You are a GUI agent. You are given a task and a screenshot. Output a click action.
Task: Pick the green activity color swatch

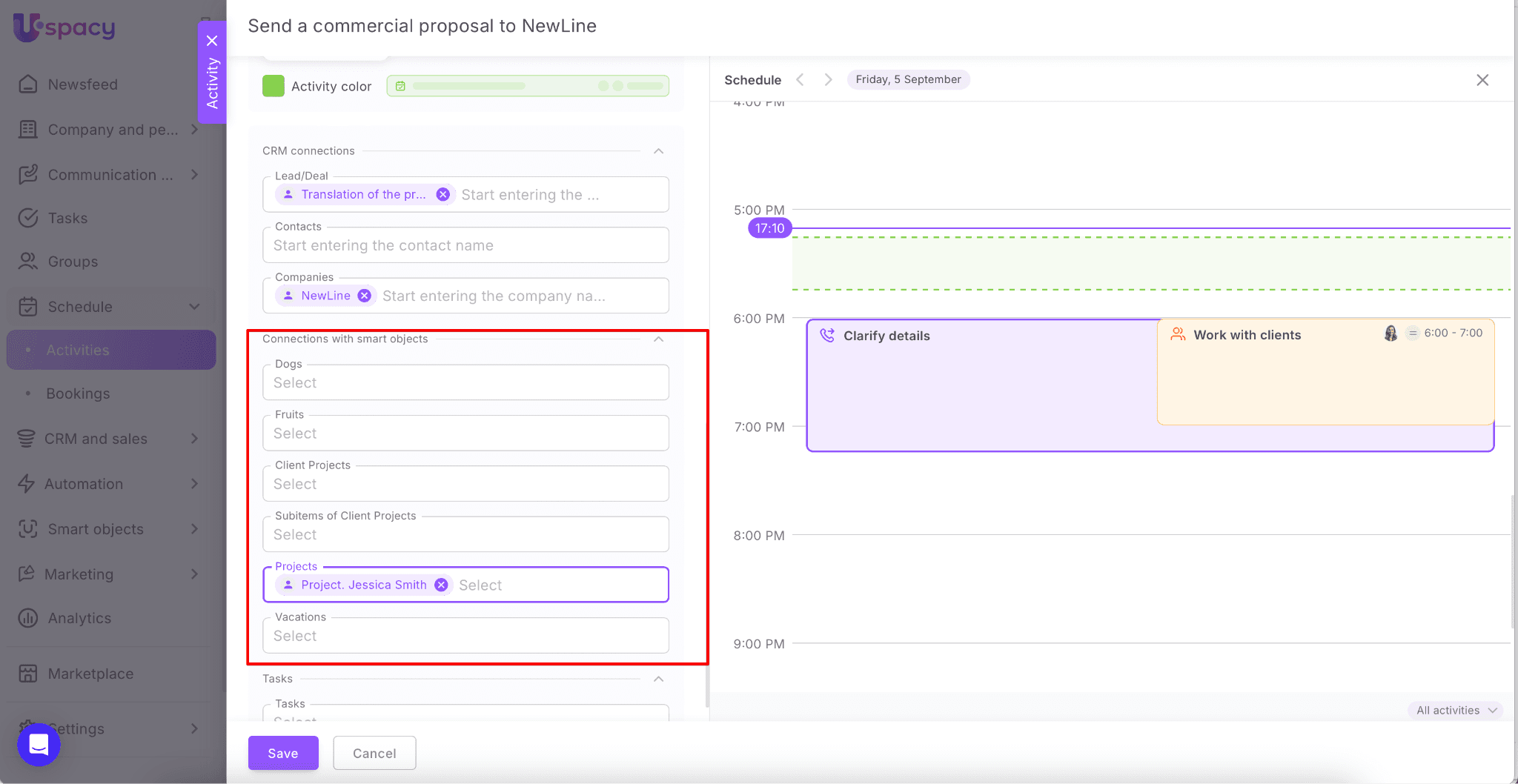[274, 86]
